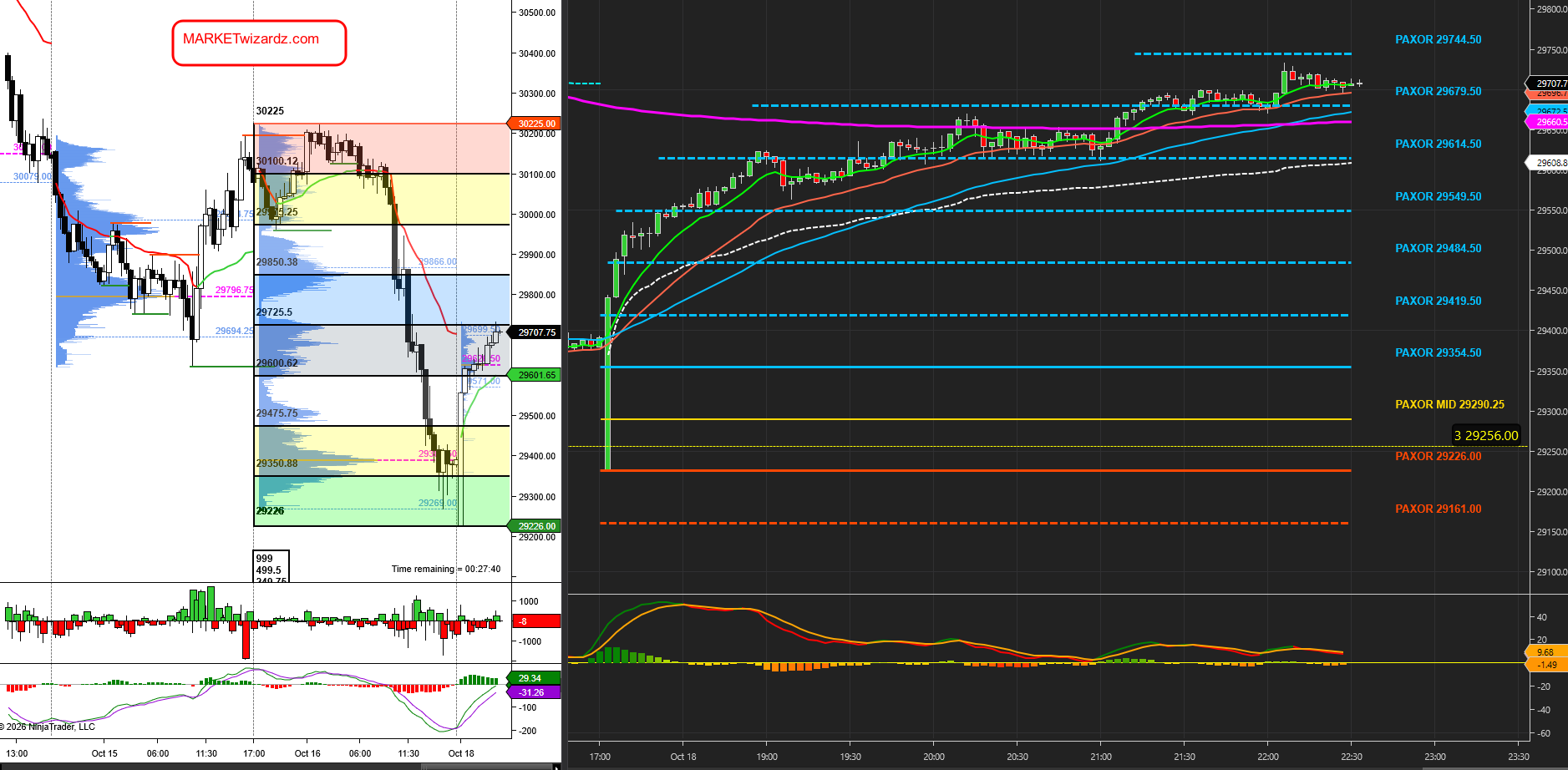This screenshot has height=770, width=1568.
Task: Click the 30100.12 zone level label
Action: coord(277,161)
